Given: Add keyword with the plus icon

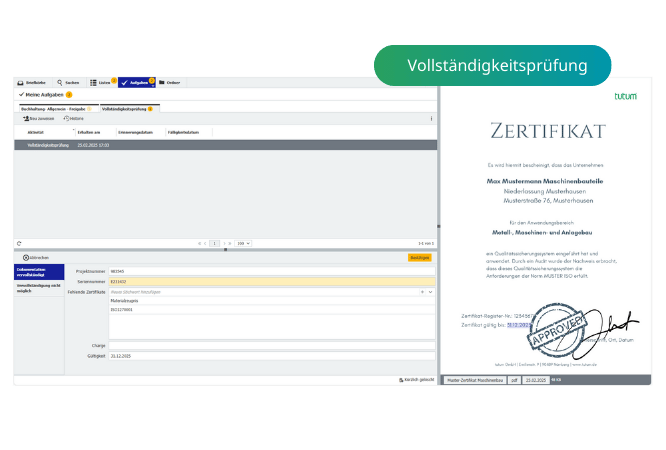Looking at the screenshot, I should click(422, 292).
